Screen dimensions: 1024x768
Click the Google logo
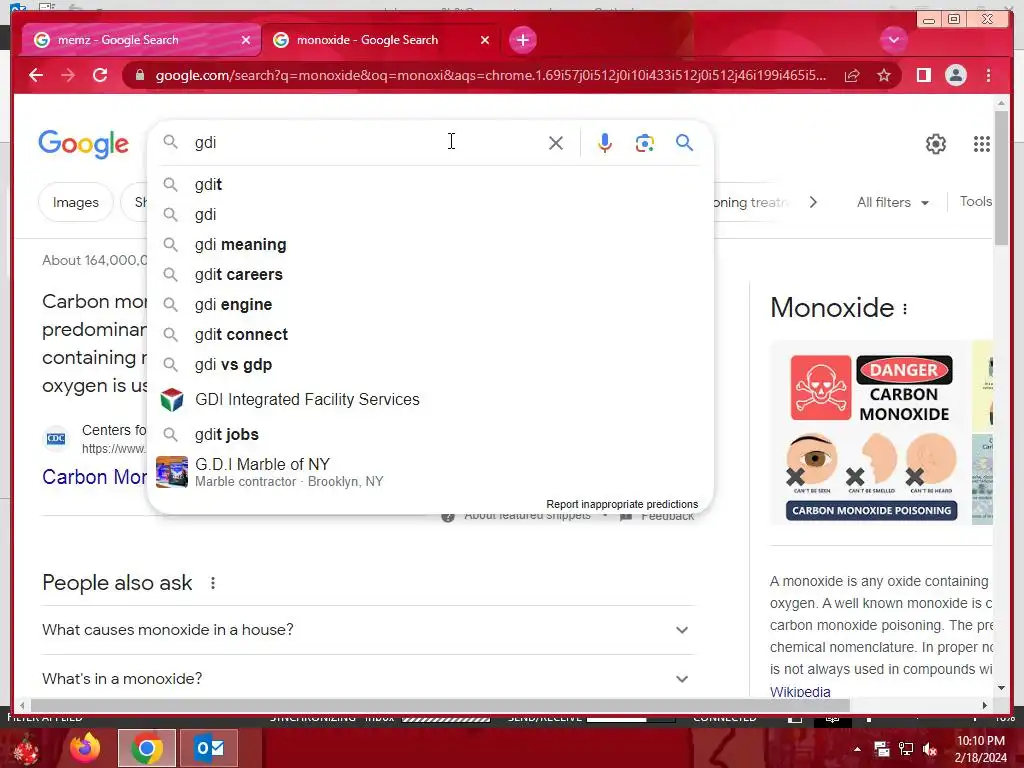[84, 144]
